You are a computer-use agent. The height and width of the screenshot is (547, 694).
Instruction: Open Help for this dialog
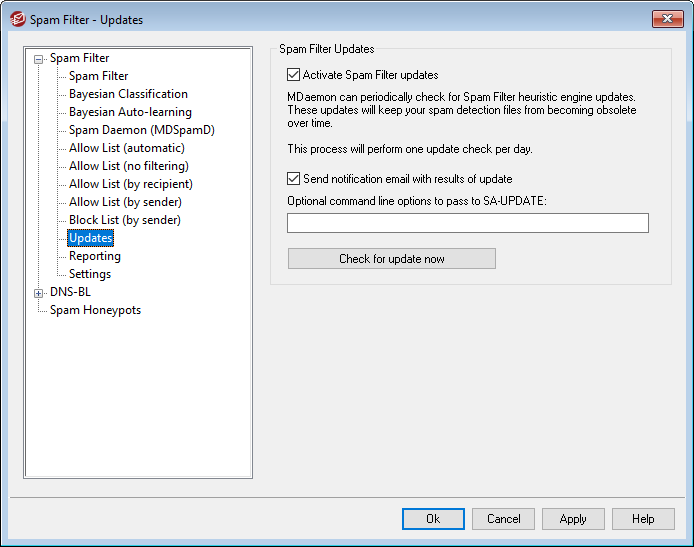[643, 519]
